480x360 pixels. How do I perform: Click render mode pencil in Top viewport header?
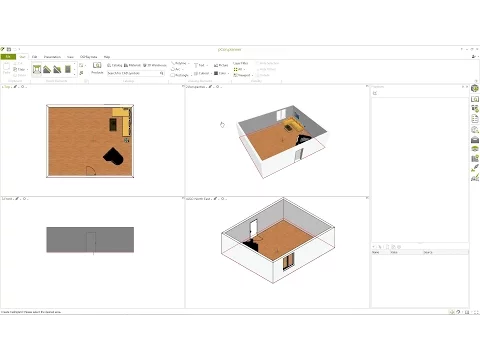(x=15, y=87)
